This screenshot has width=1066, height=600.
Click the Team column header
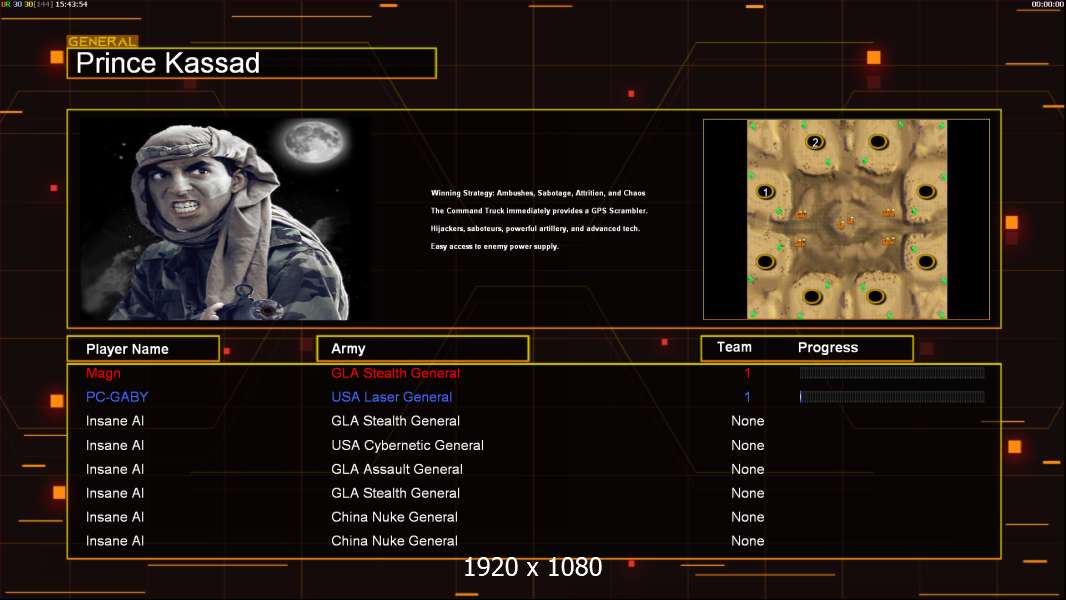(x=734, y=347)
